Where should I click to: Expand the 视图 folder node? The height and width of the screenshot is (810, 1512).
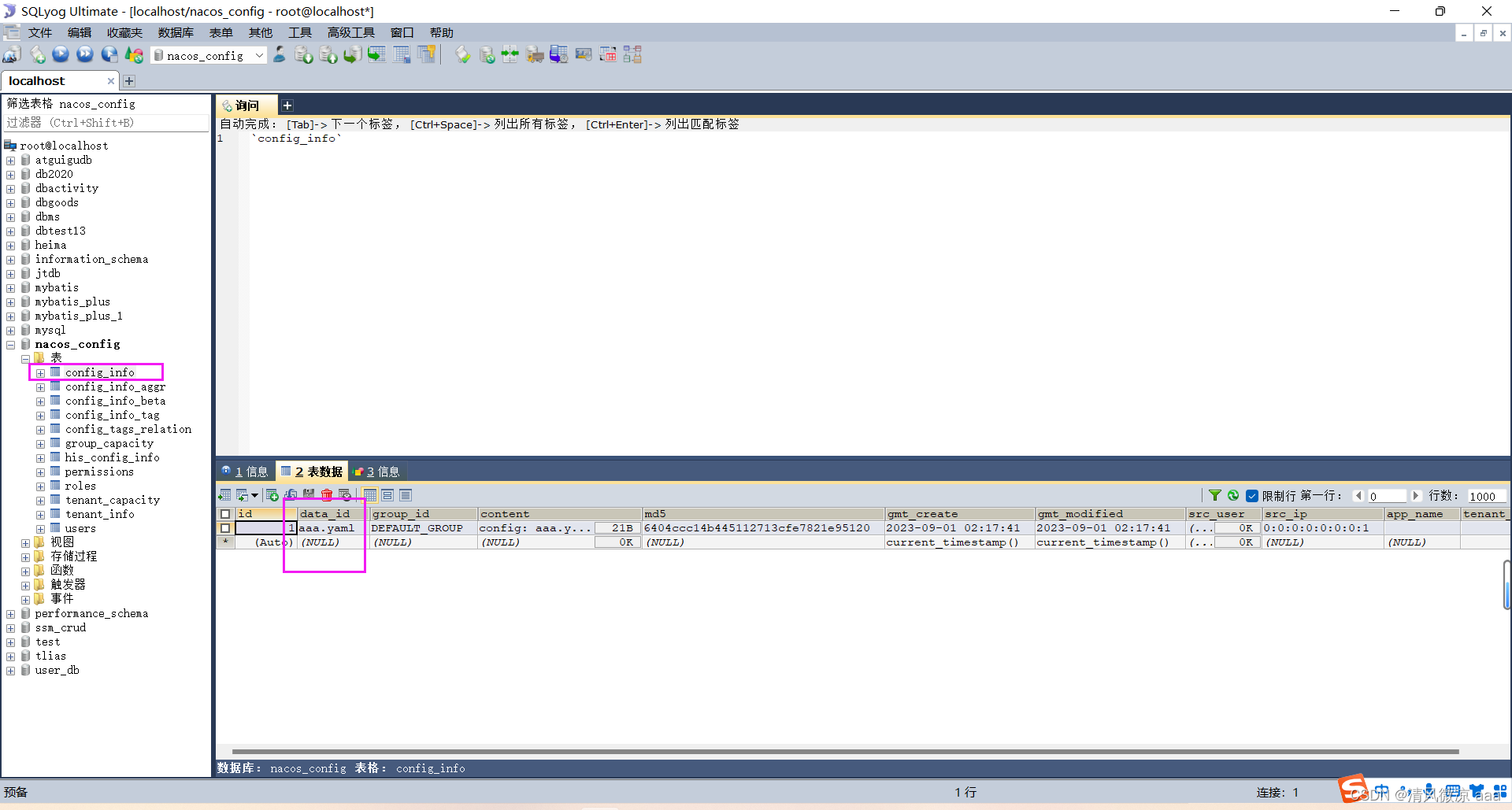[x=25, y=543]
